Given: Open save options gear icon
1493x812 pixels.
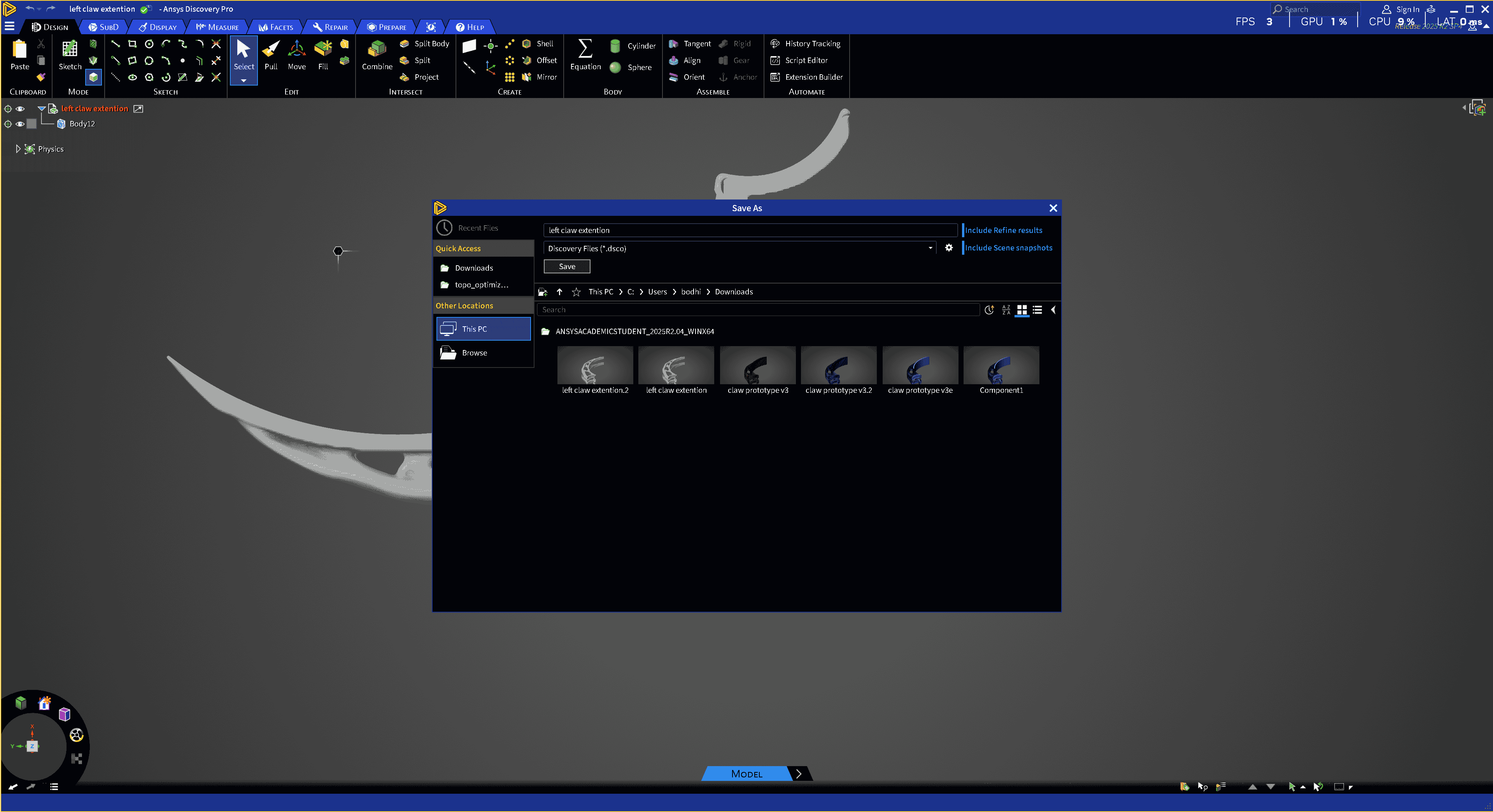Looking at the screenshot, I should [x=948, y=247].
